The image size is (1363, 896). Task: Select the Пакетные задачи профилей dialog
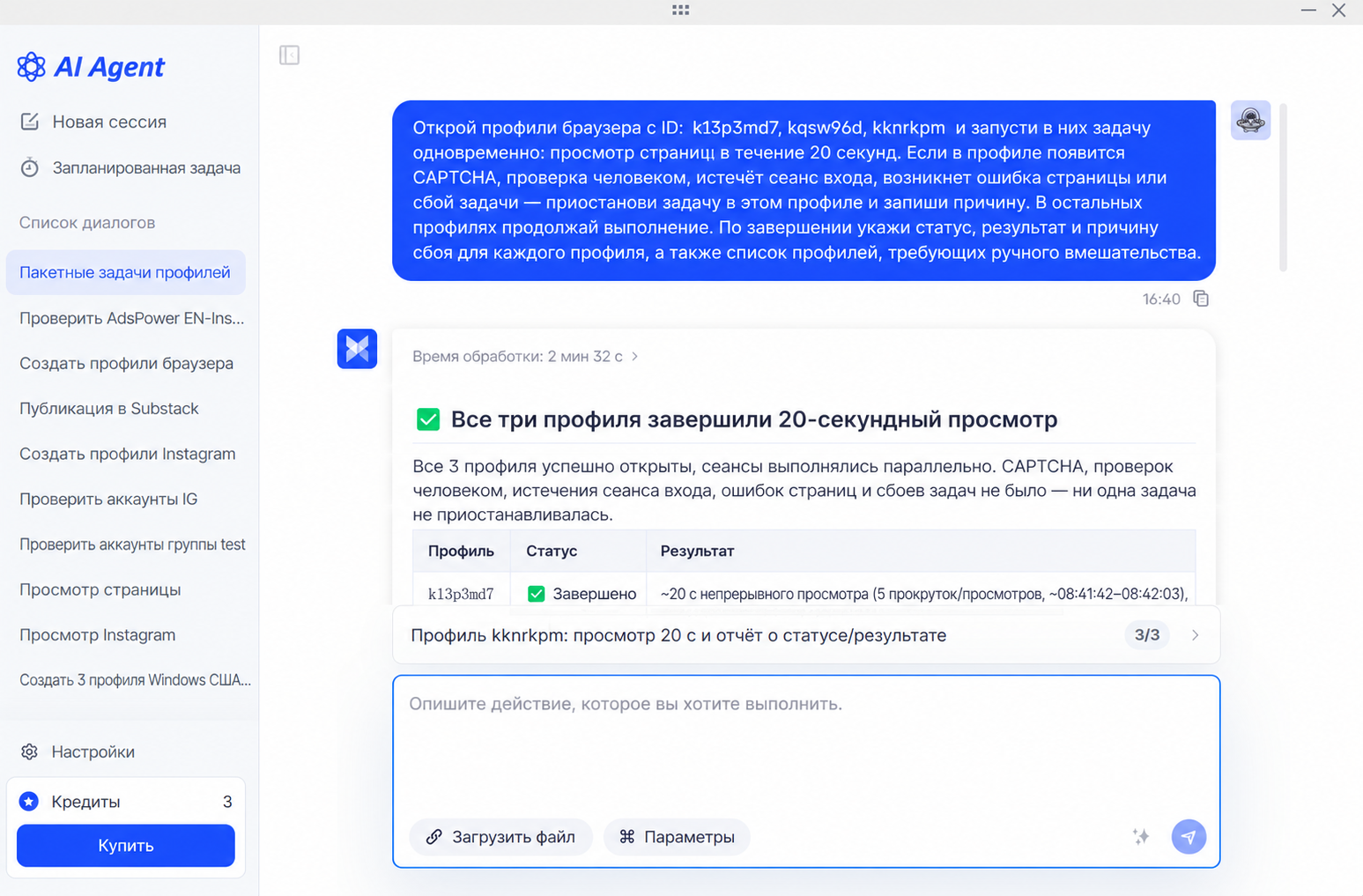tap(126, 272)
